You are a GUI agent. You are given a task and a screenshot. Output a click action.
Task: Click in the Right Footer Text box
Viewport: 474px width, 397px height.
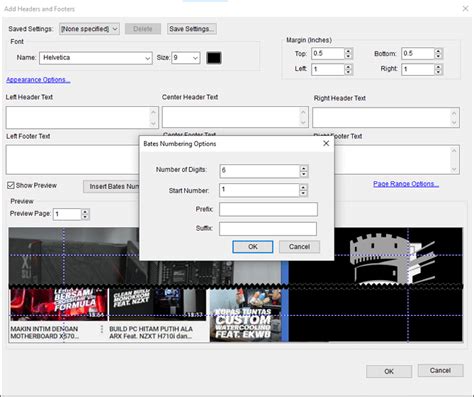(x=397, y=160)
